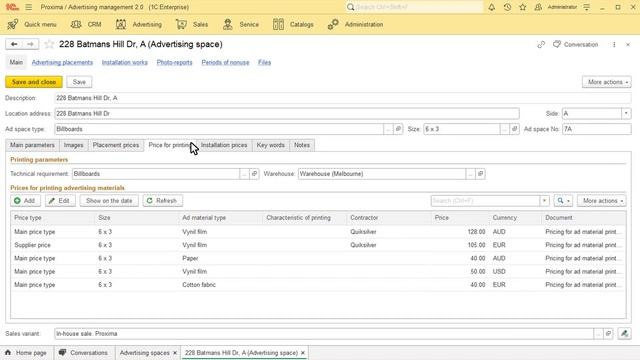Switch to Key words tab

(x=271, y=145)
